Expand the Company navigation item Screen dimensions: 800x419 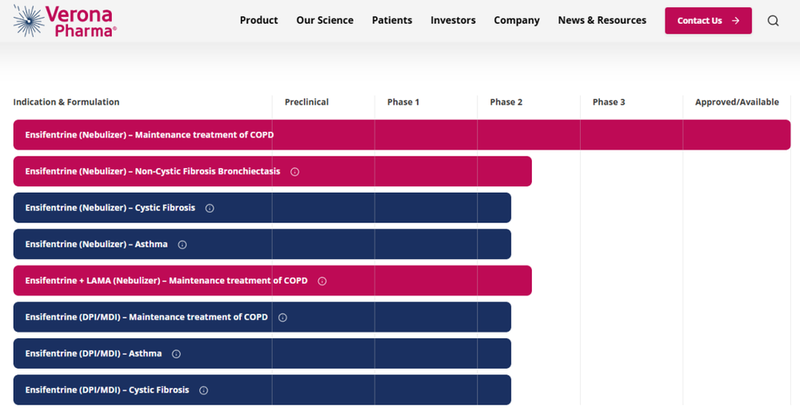[517, 21]
